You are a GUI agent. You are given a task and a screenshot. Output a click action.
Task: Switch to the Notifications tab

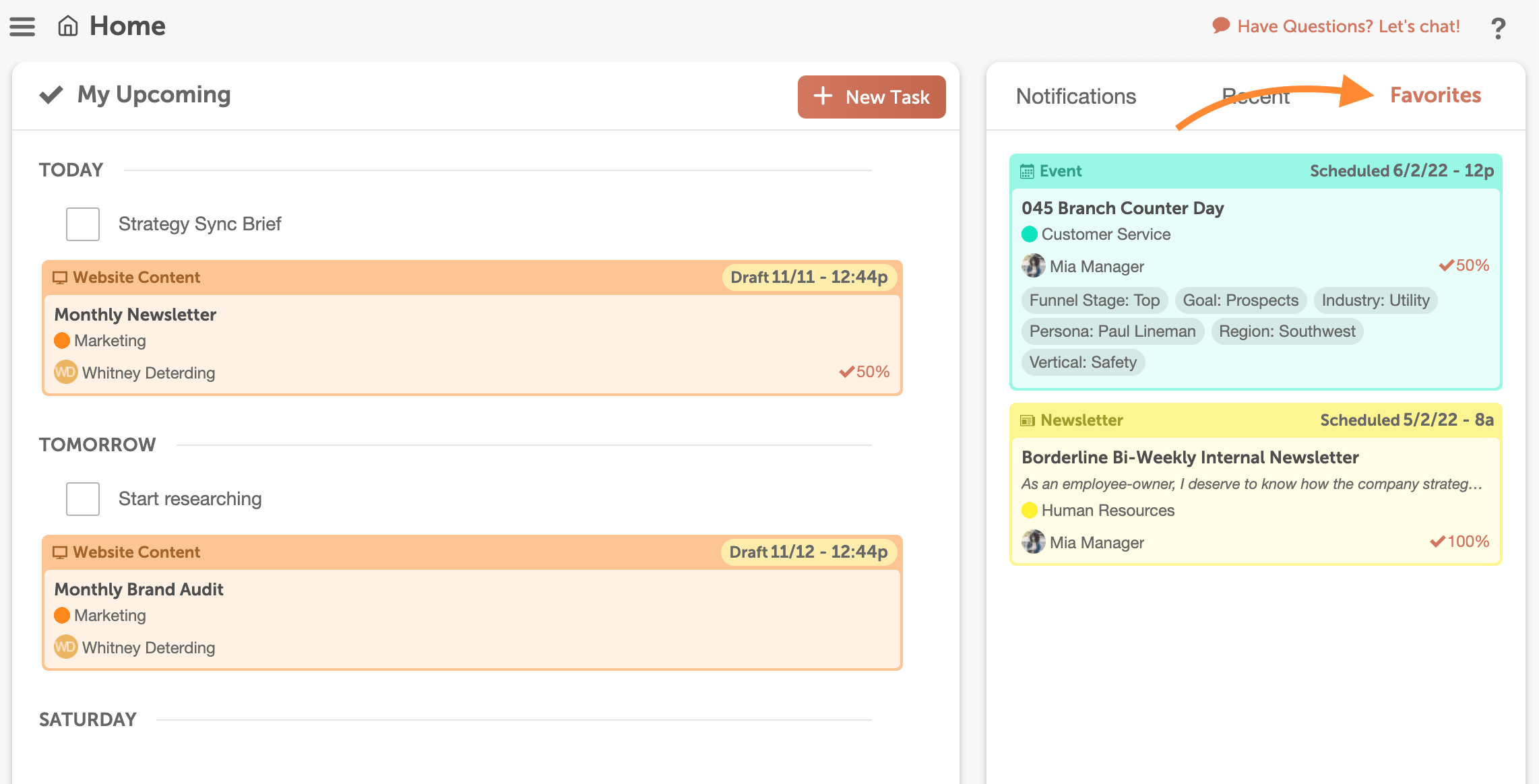pyautogui.click(x=1073, y=94)
